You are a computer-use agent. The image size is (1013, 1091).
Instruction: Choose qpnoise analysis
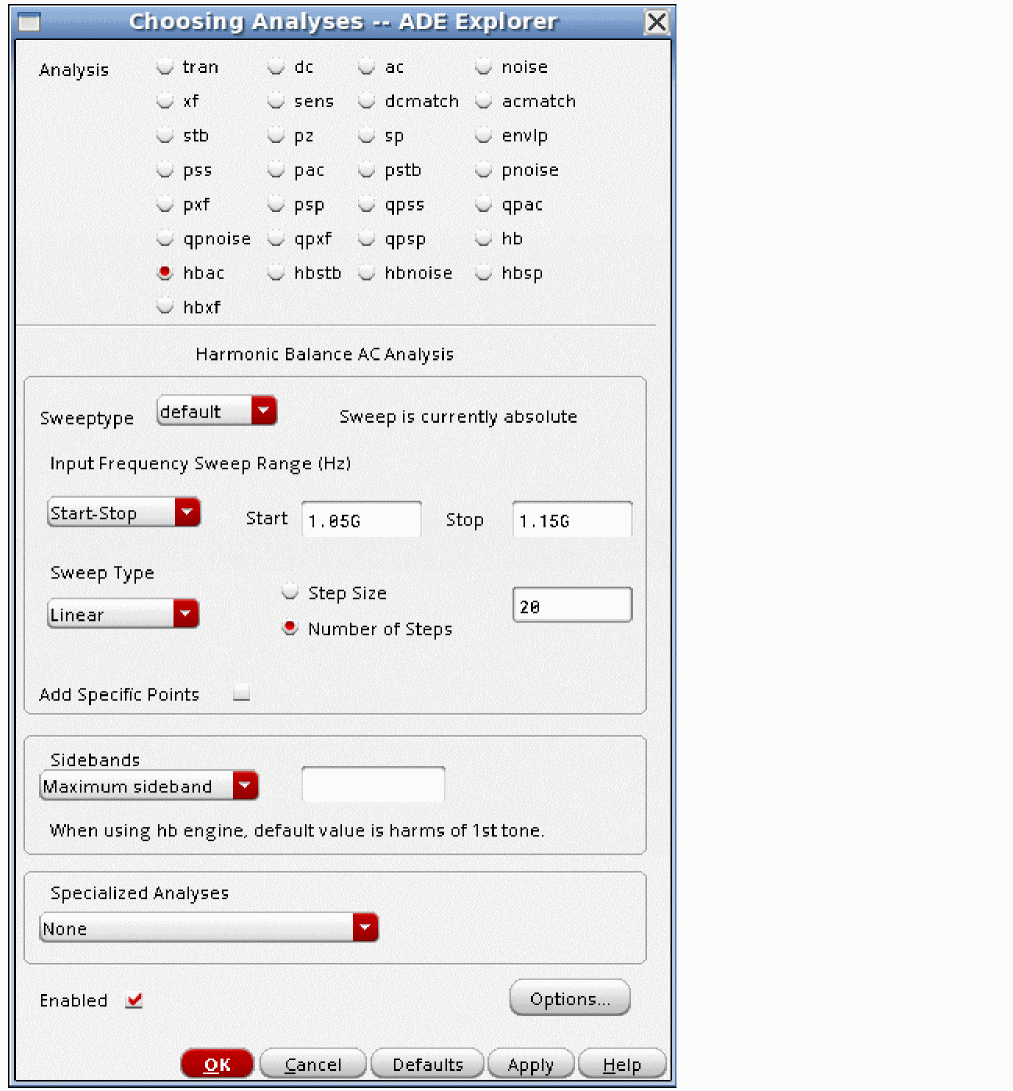165,239
